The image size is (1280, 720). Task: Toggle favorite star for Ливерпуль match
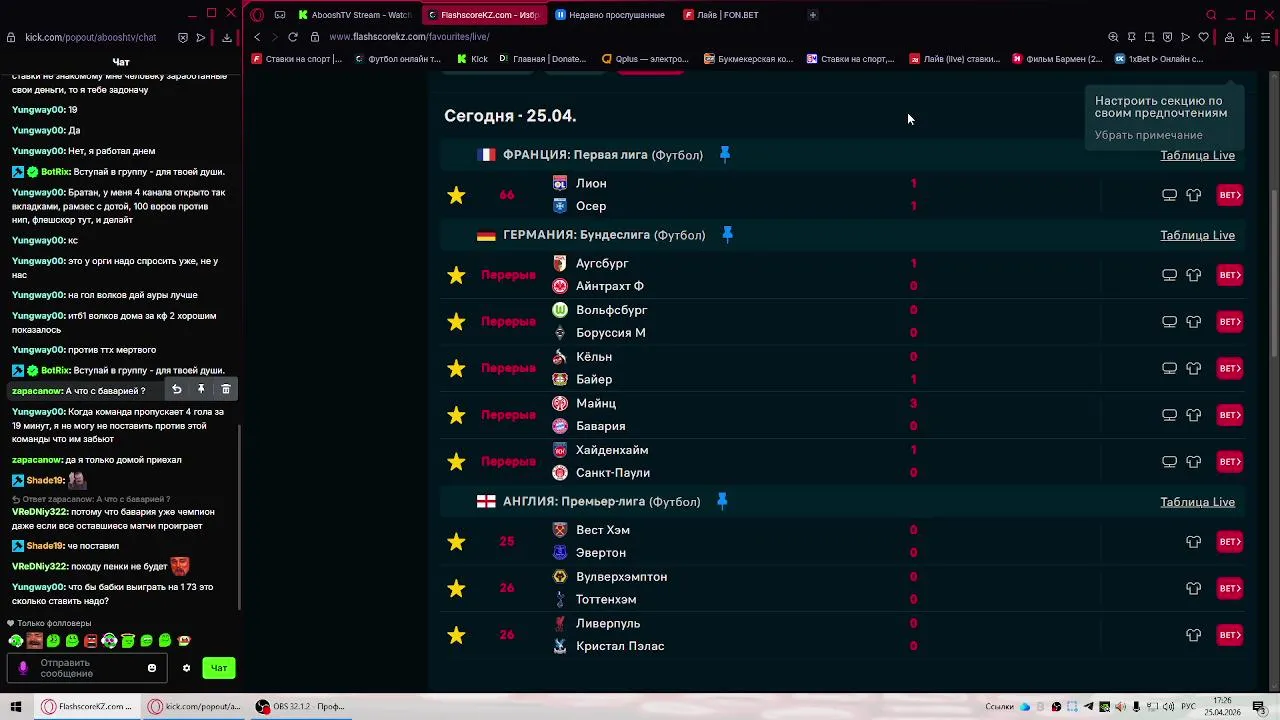click(456, 635)
